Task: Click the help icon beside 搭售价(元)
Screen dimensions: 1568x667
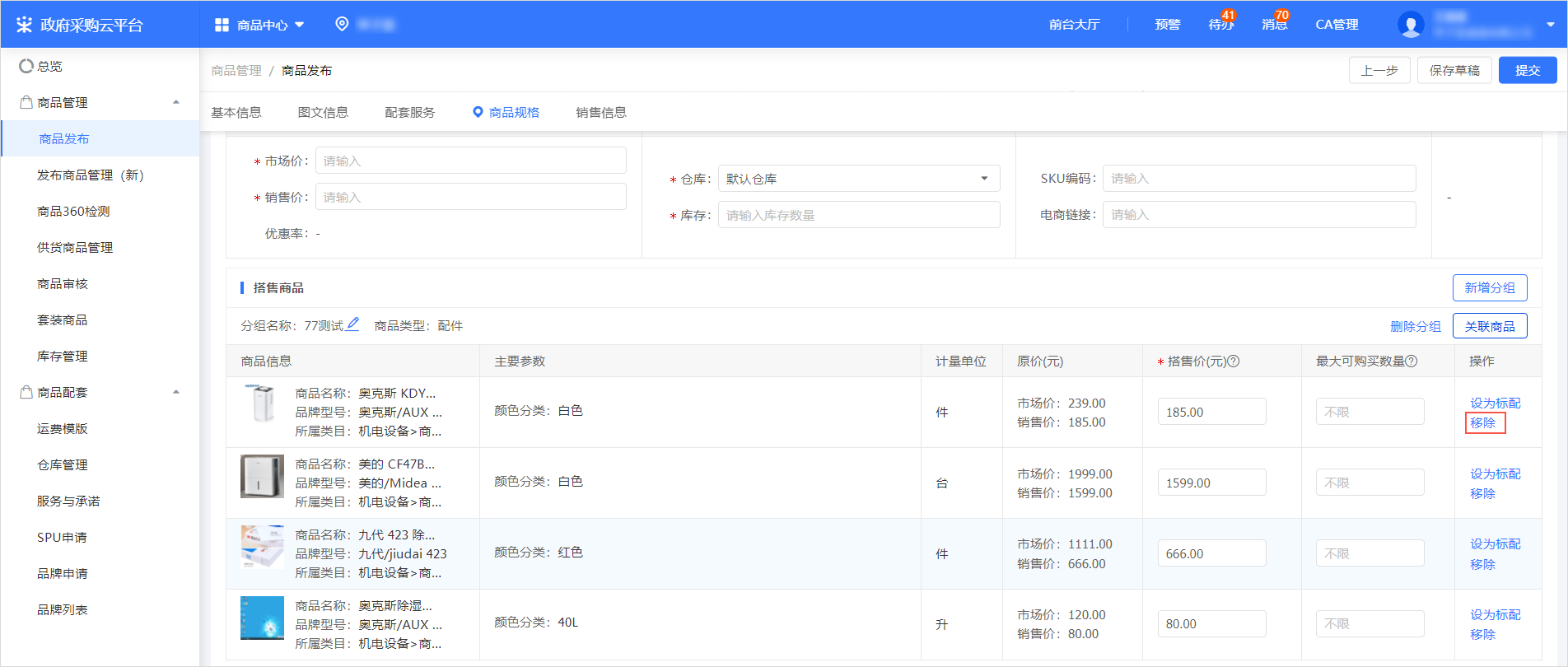Action: point(1234,361)
